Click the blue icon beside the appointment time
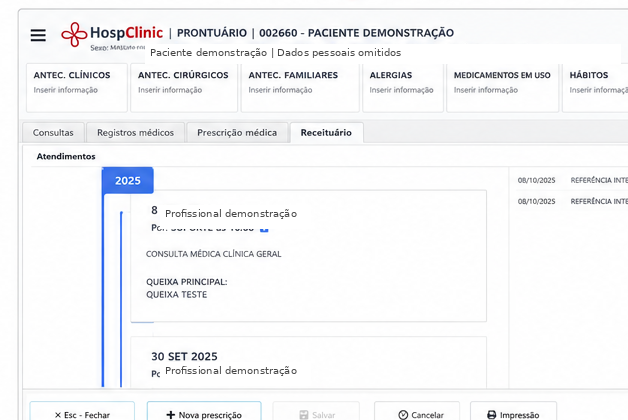This screenshot has height=420, width=628. tap(264, 230)
